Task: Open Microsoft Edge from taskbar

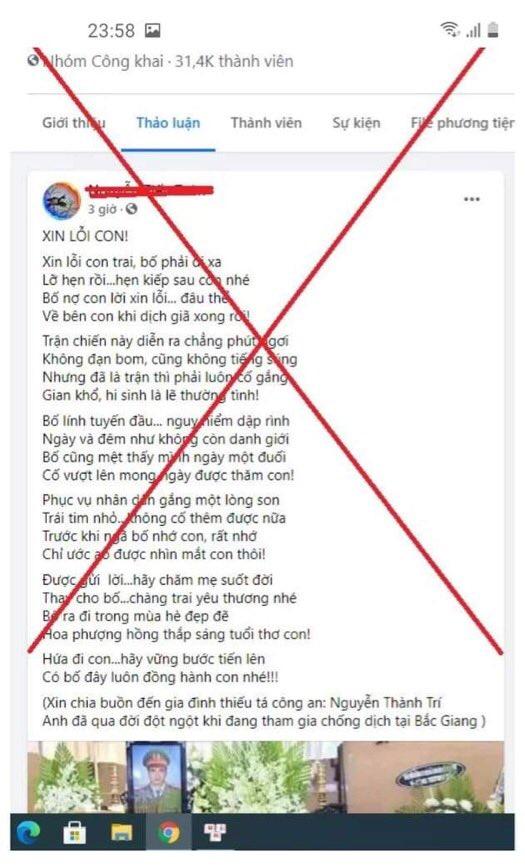Action: point(28,832)
